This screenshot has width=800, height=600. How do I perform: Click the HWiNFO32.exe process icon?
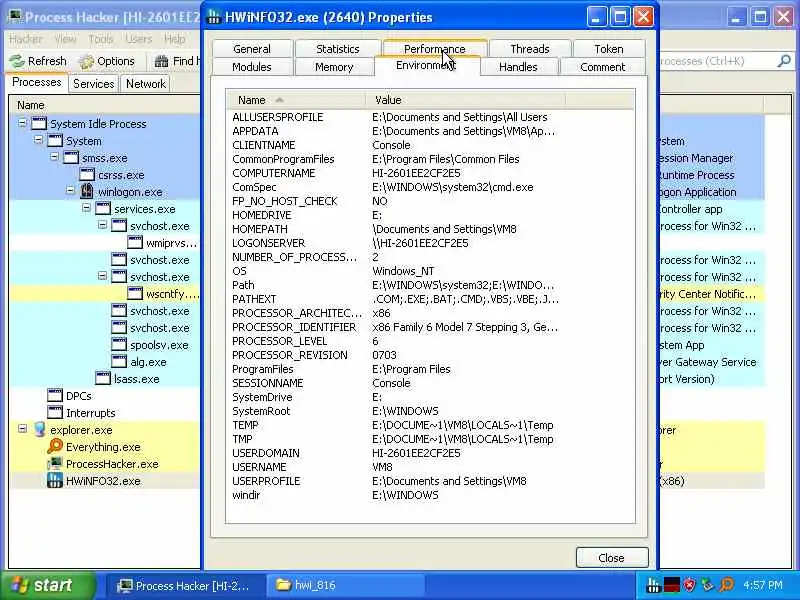pyautogui.click(x=55, y=481)
